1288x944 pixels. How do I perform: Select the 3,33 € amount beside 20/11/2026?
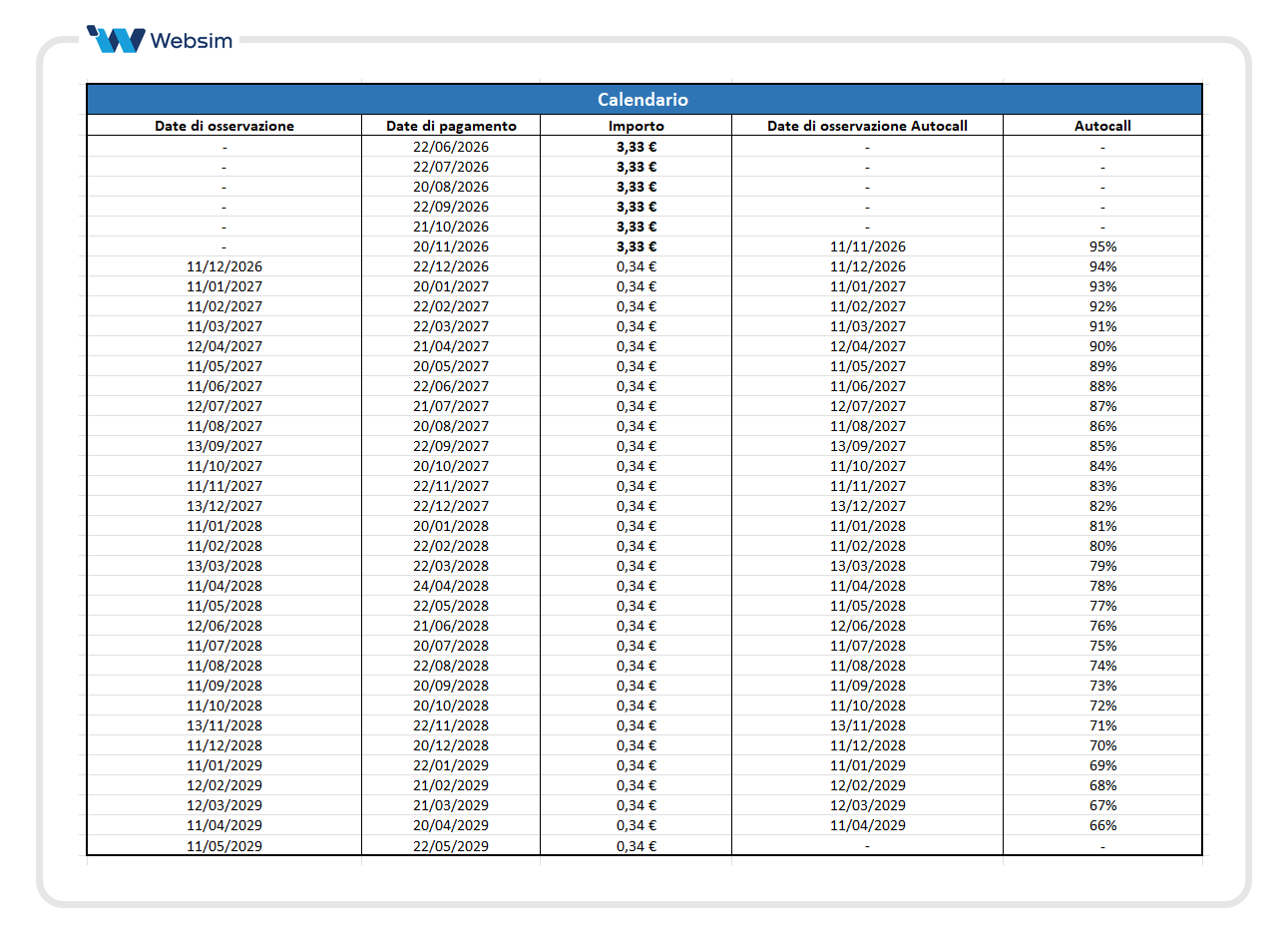pos(637,246)
